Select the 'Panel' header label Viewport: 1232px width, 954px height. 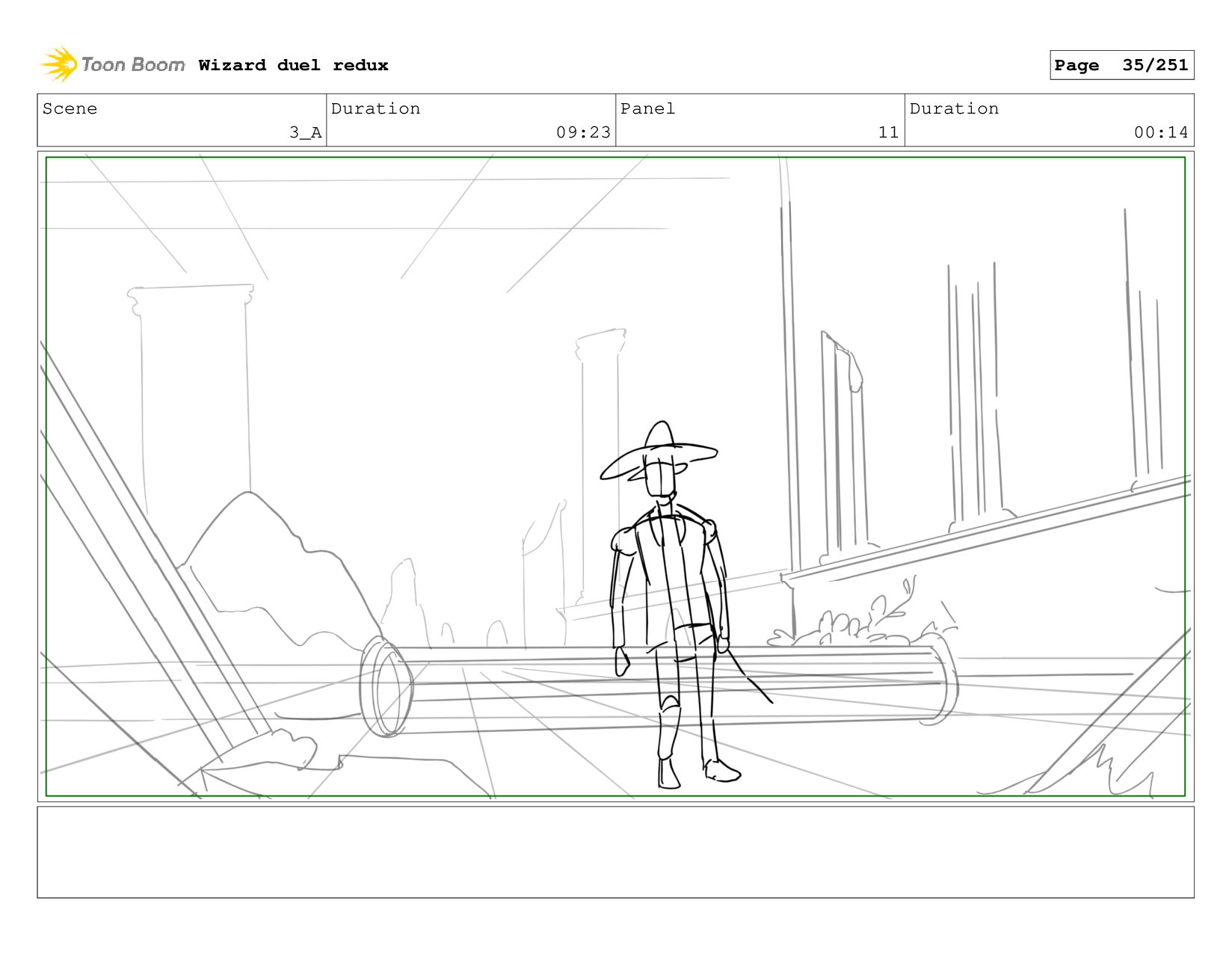click(x=647, y=108)
